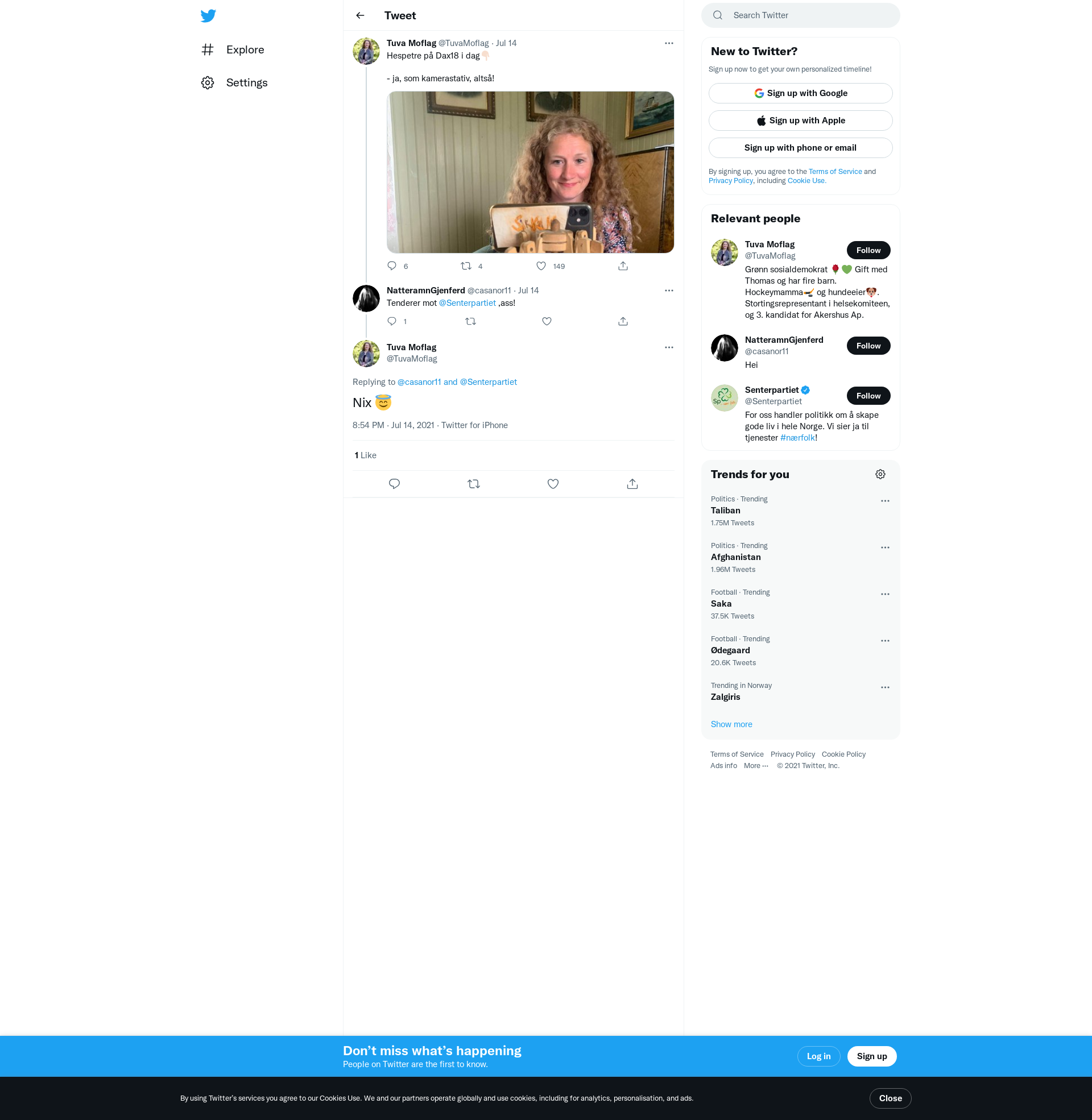Show more trends
Image resolution: width=1092 pixels, height=1120 pixels.
pyautogui.click(x=731, y=724)
